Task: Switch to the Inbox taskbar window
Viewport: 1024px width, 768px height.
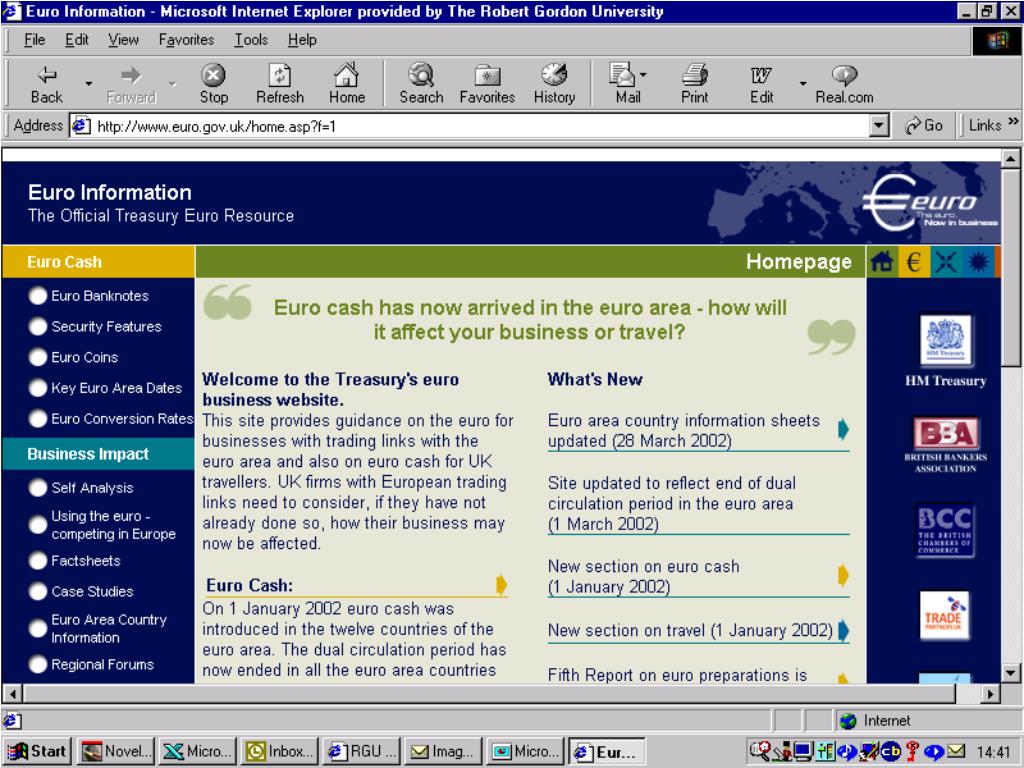Action: pos(280,752)
